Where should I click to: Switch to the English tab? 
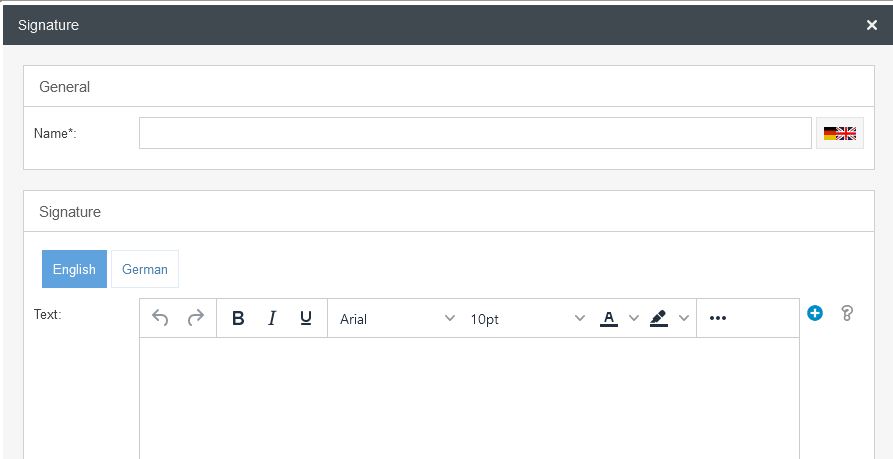pyautogui.click(x=74, y=269)
